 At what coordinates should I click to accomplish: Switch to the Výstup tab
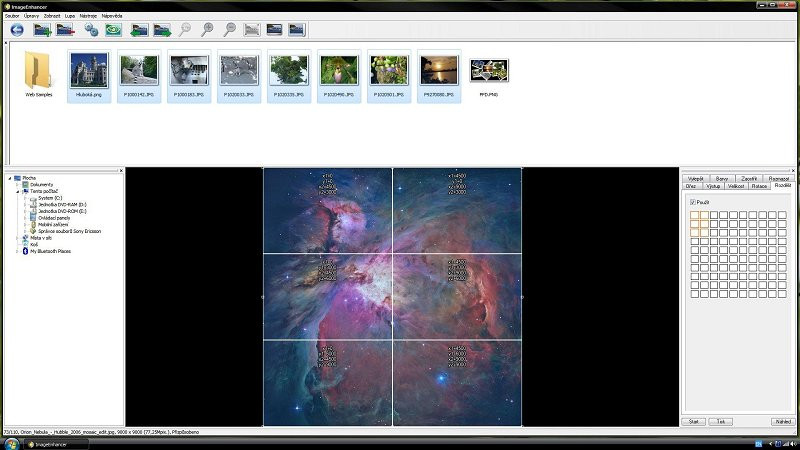pos(713,186)
